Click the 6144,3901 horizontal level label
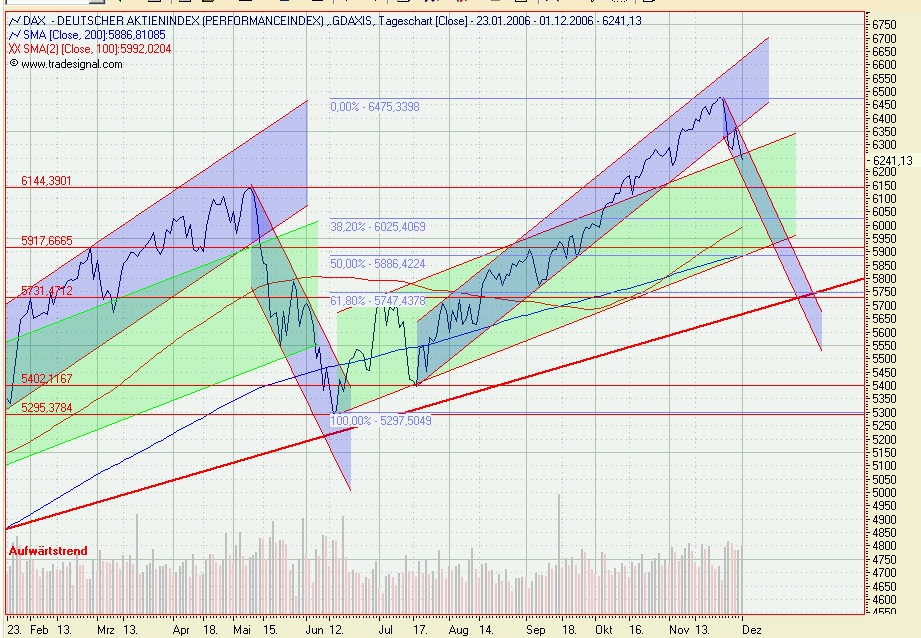Viewport: 921px width, 638px height. pos(46,181)
